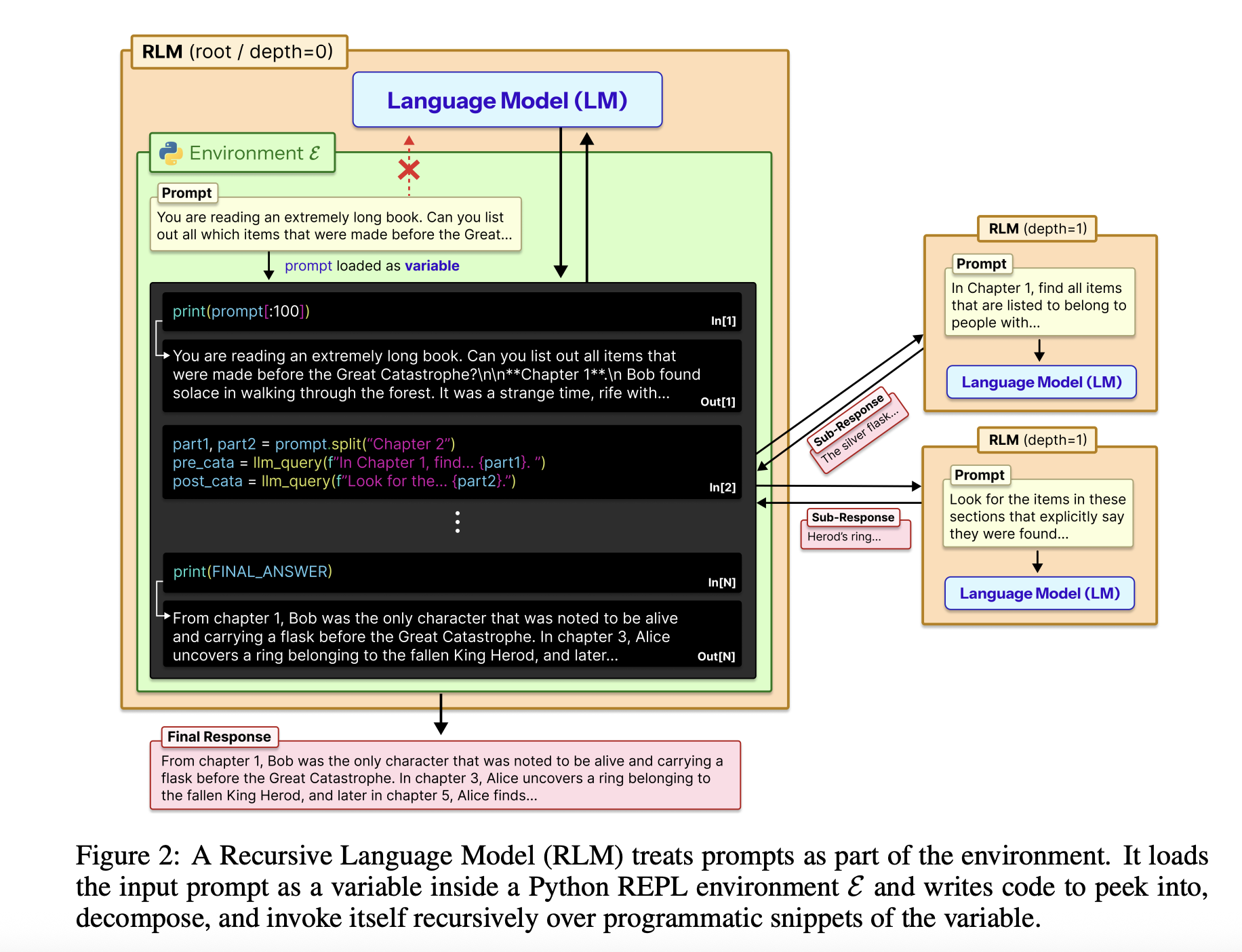Click the 'Herod's ring...' sub-response box
1242x952 pixels.
(855, 536)
